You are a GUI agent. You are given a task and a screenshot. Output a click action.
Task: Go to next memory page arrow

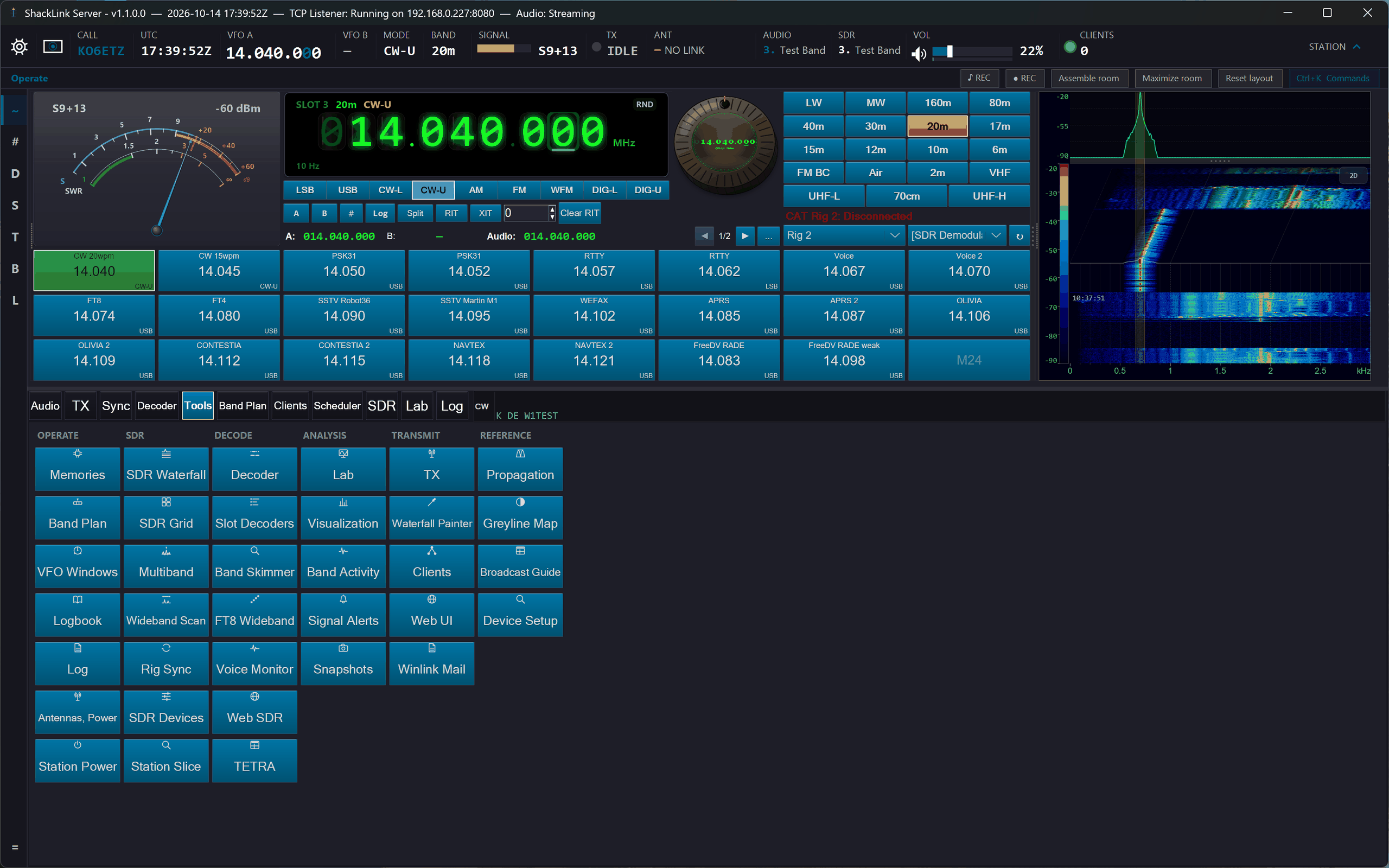coord(745,236)
